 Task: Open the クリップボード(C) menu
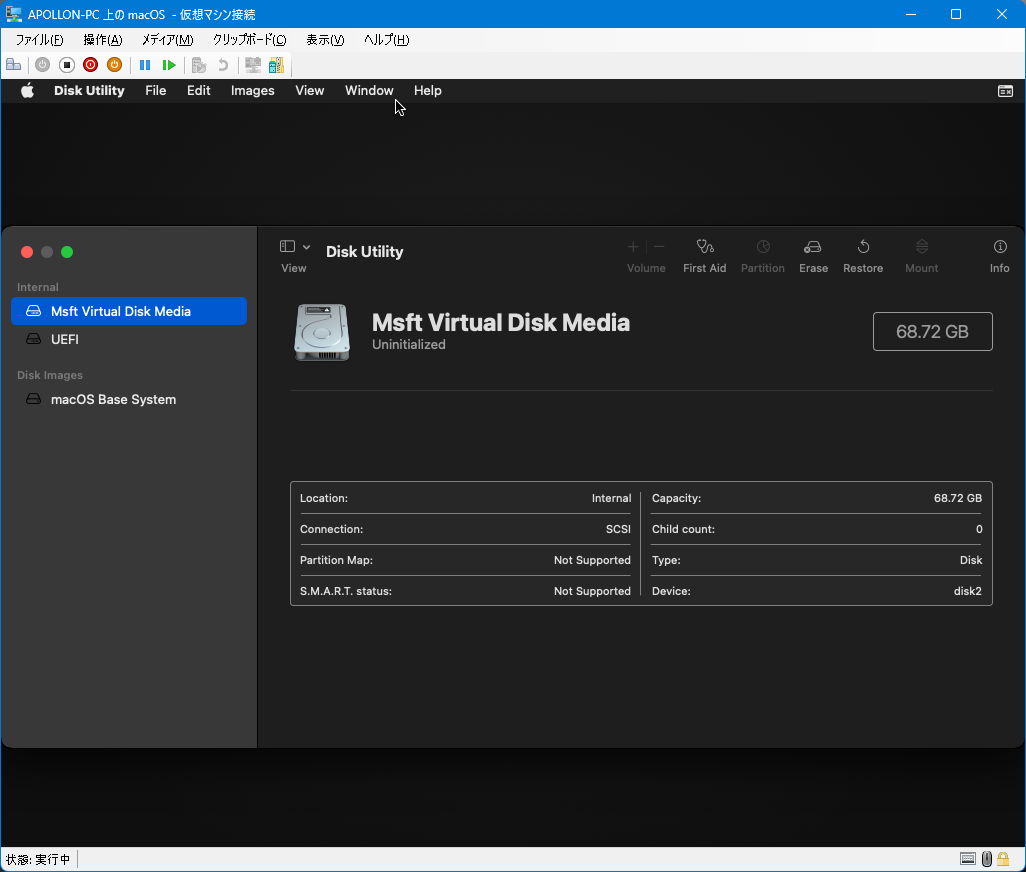(249, 40)
